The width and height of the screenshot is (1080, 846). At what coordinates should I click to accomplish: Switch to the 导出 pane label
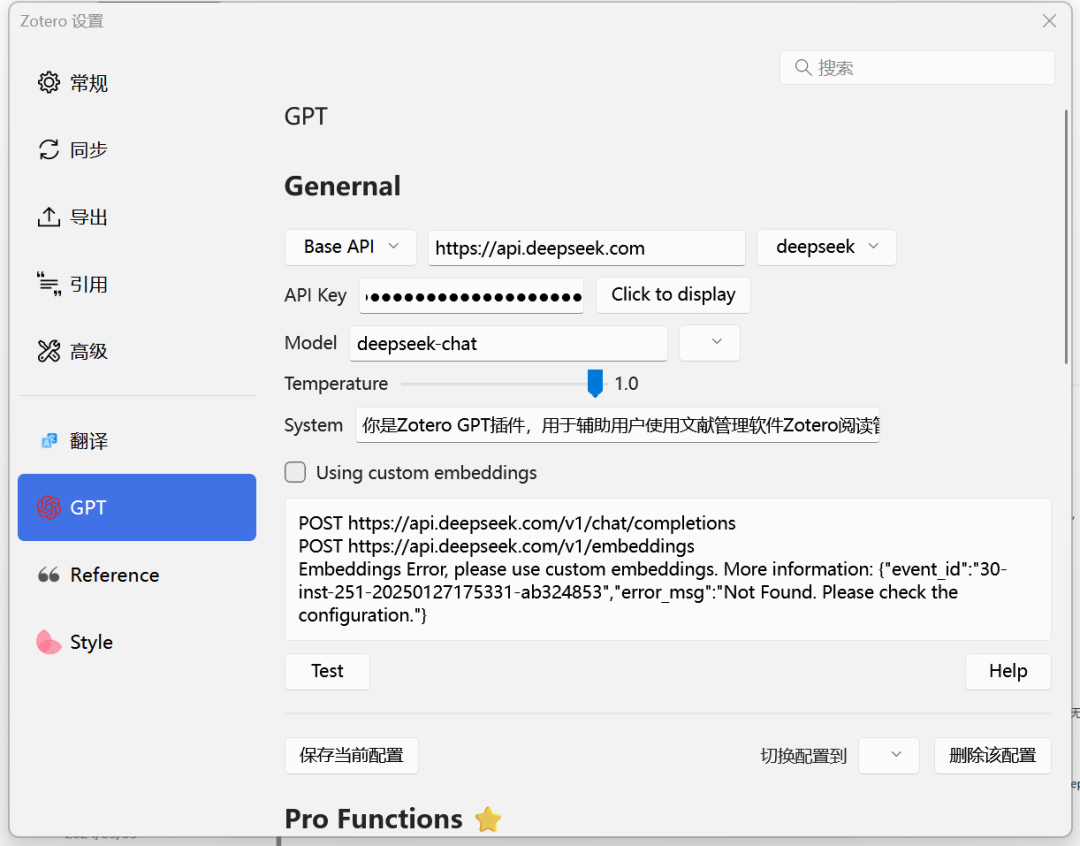[x=89, y=218]
